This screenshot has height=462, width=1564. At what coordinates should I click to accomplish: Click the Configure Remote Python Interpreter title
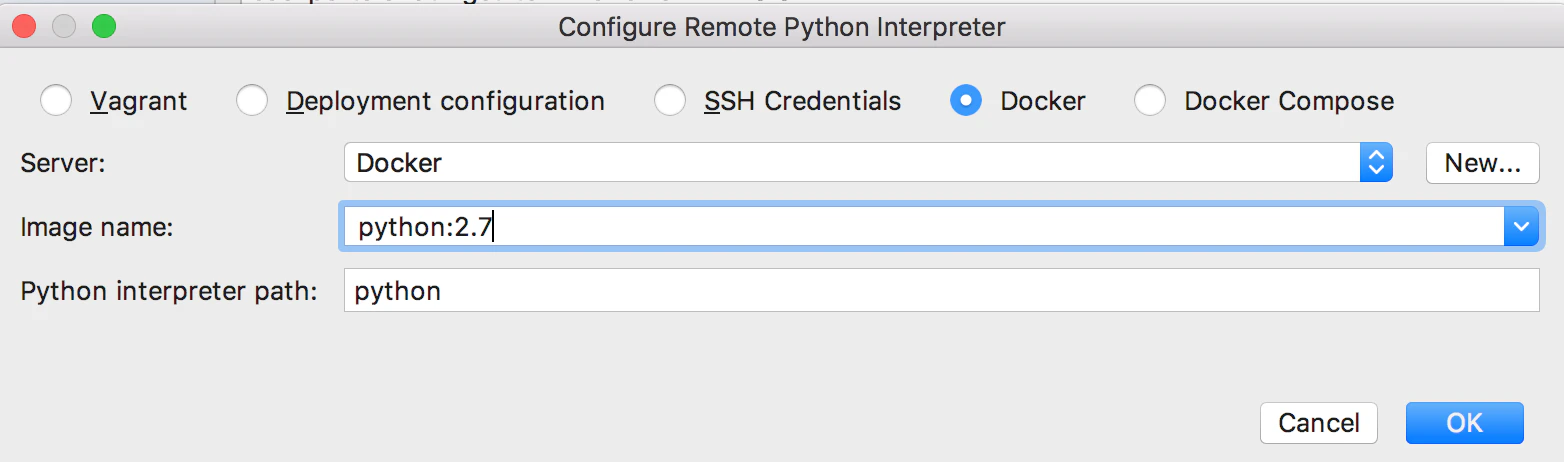pyautogui.click(x=781, y=27)
